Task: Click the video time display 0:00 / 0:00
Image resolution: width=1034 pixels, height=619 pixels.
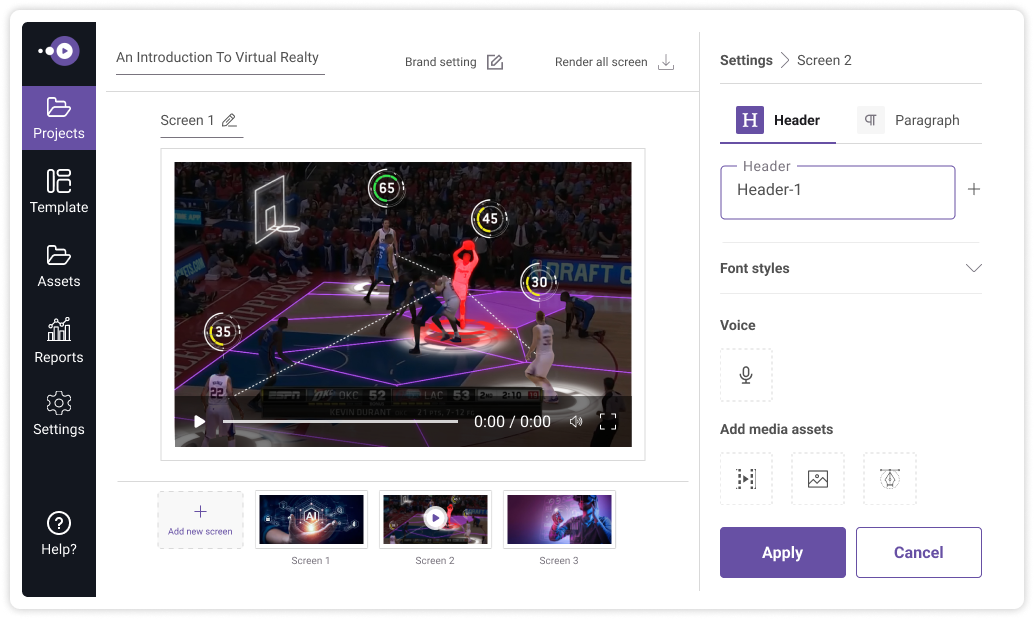Action: pyautogui.click(x=512, y=421)
